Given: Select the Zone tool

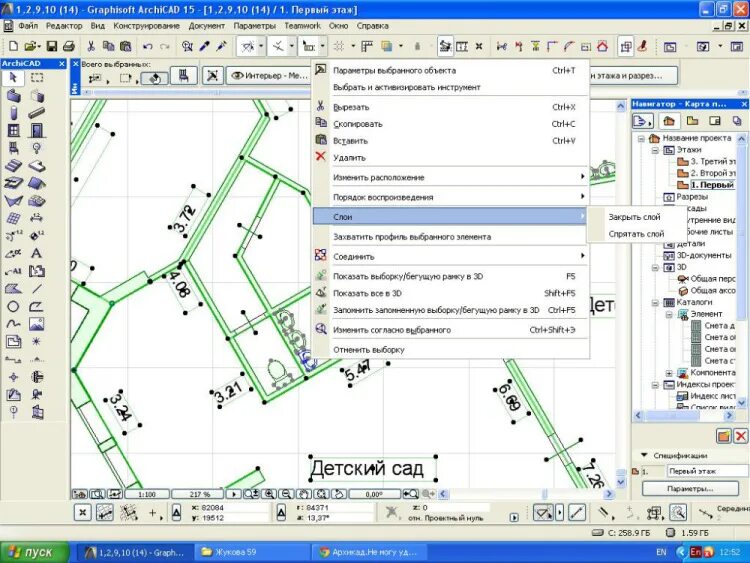Looking at the screenshot, I should 36,271.
